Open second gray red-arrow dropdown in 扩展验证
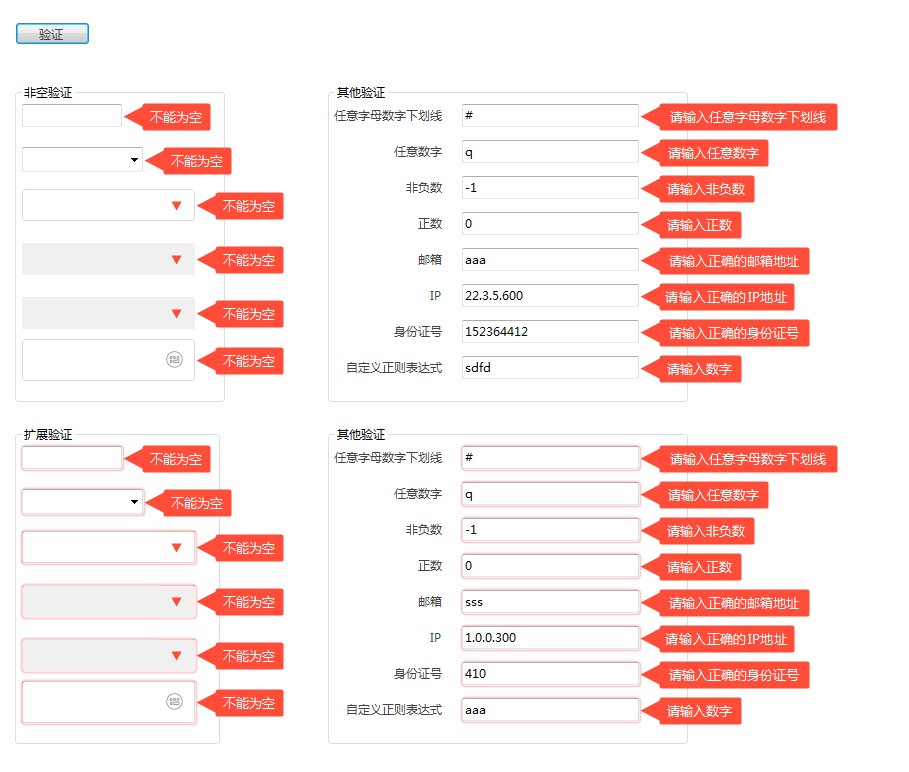Viewport: 909px width, 772px height. tap(108, 655)
